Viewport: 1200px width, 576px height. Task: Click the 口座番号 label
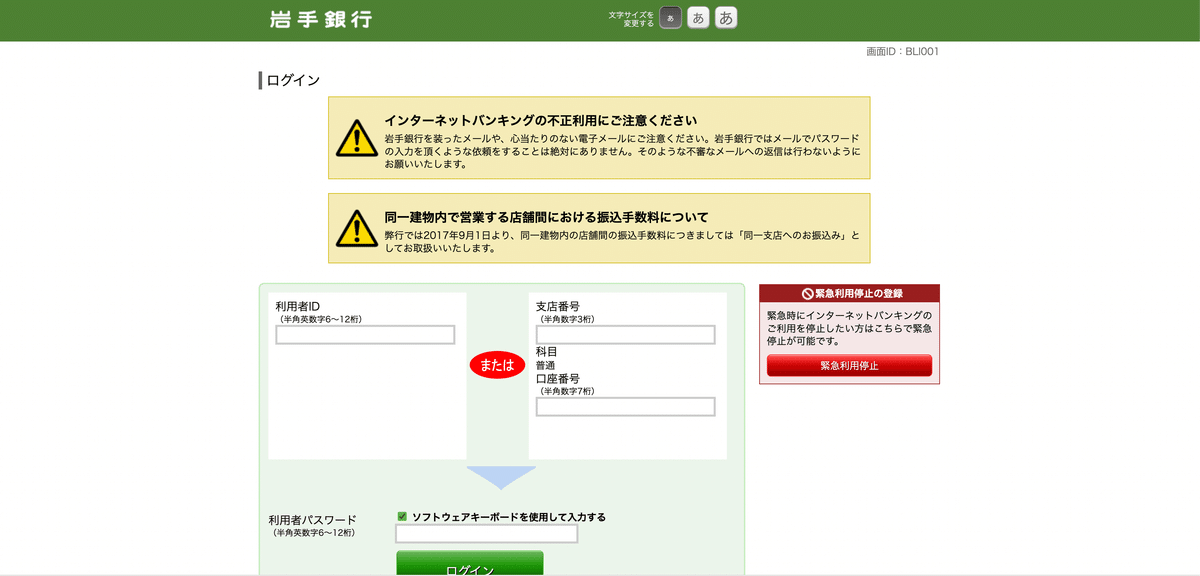[558, 379]
